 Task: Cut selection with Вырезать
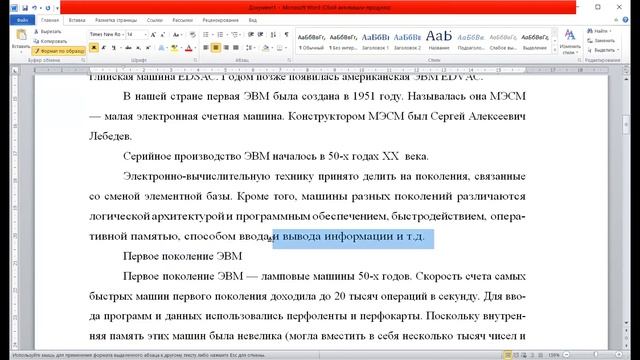click(47, 31)
